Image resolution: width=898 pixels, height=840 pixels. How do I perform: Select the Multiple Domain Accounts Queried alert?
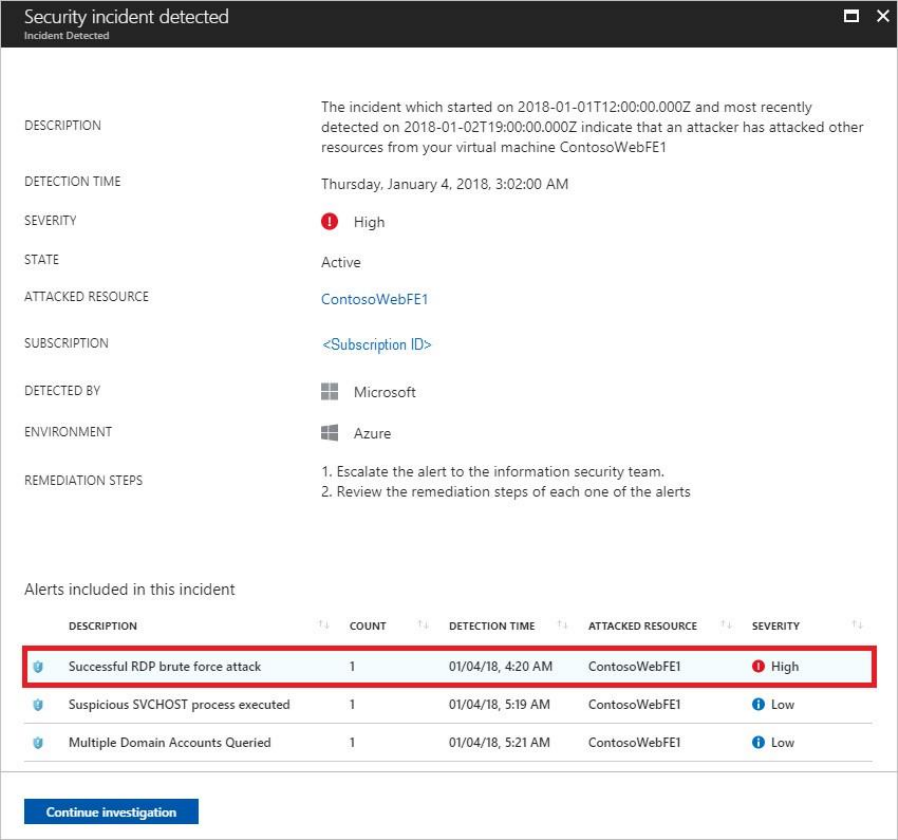[x=169, y=743]
